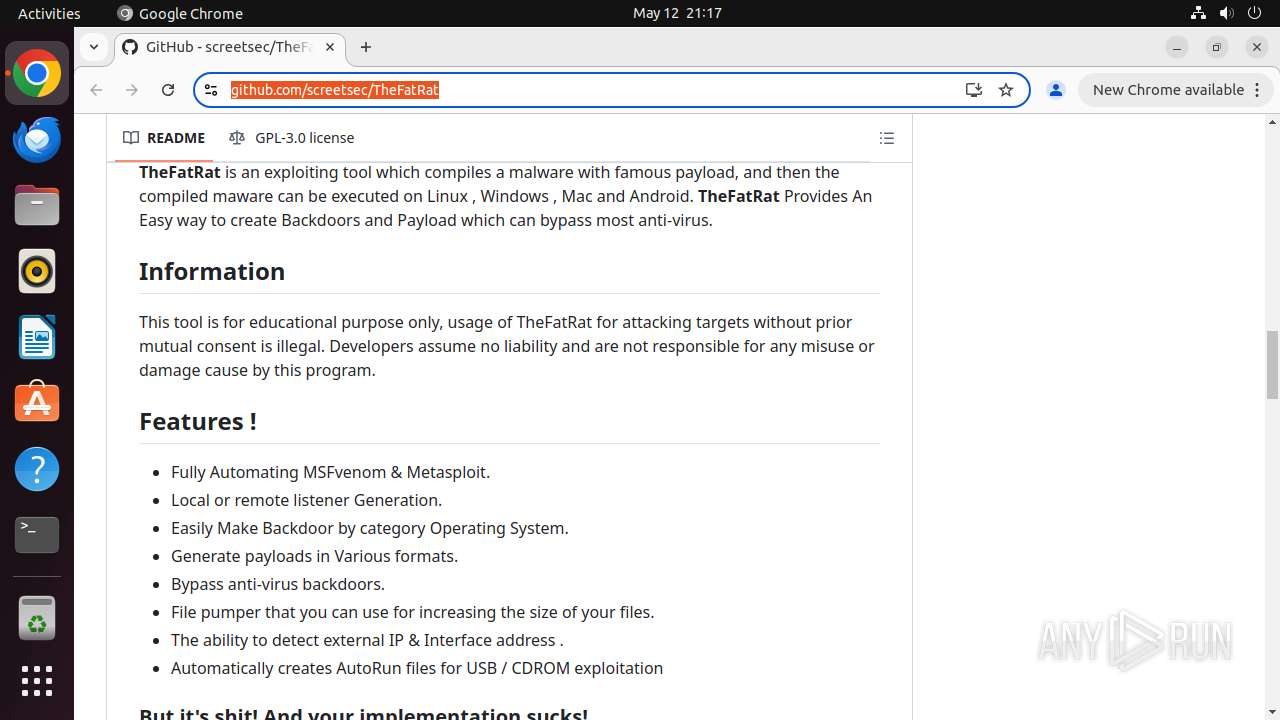Screen dimensions: 1280x720
Task: Click 'Bypass anti-virus backdoors.' bullet
Action: point(277,584)
